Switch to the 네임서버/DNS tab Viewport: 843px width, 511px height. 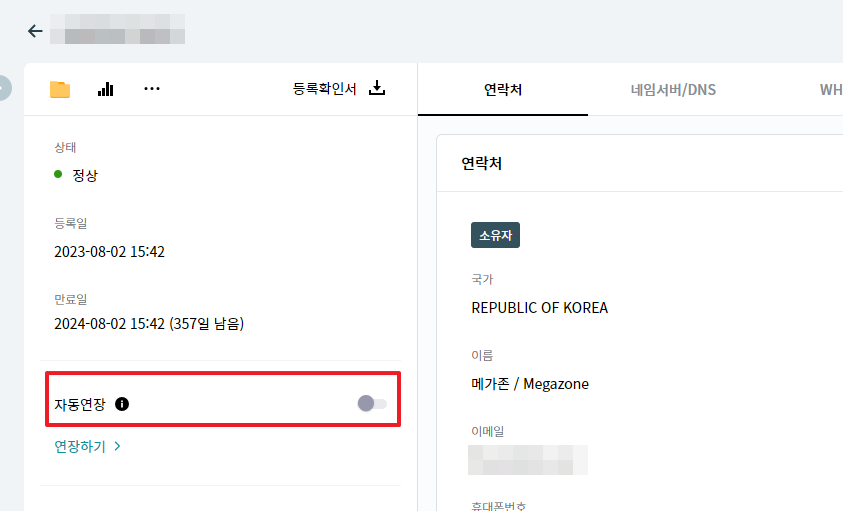tap(673, 90)
